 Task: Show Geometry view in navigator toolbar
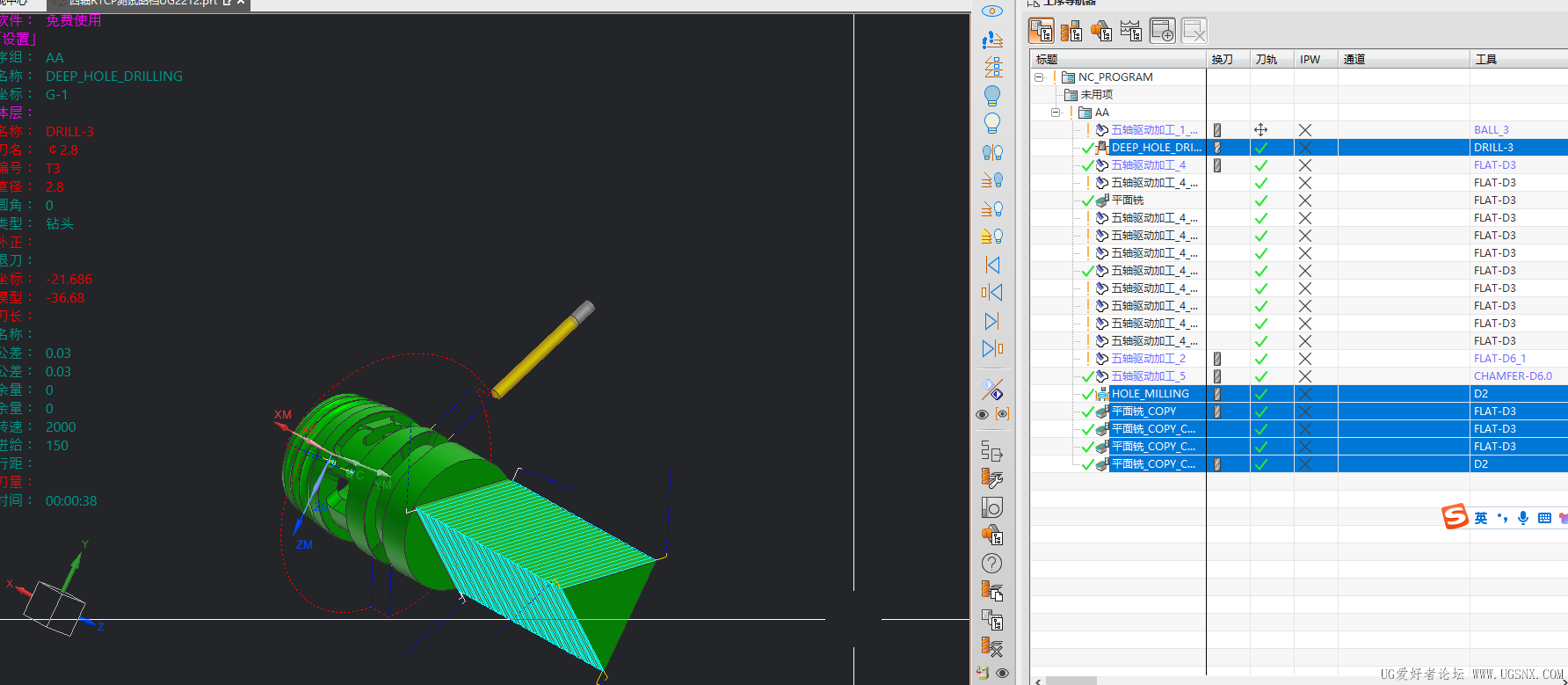coord(1101,32)
